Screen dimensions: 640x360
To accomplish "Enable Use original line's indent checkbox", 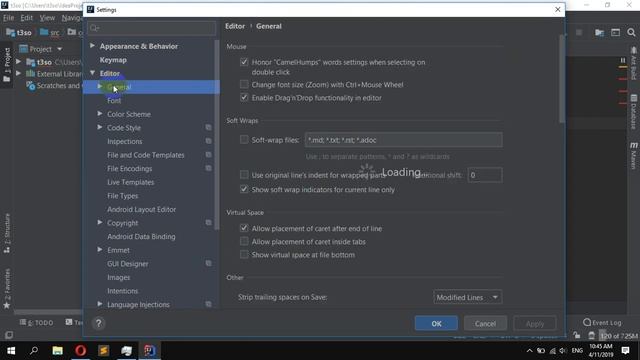I will [244, 175].
